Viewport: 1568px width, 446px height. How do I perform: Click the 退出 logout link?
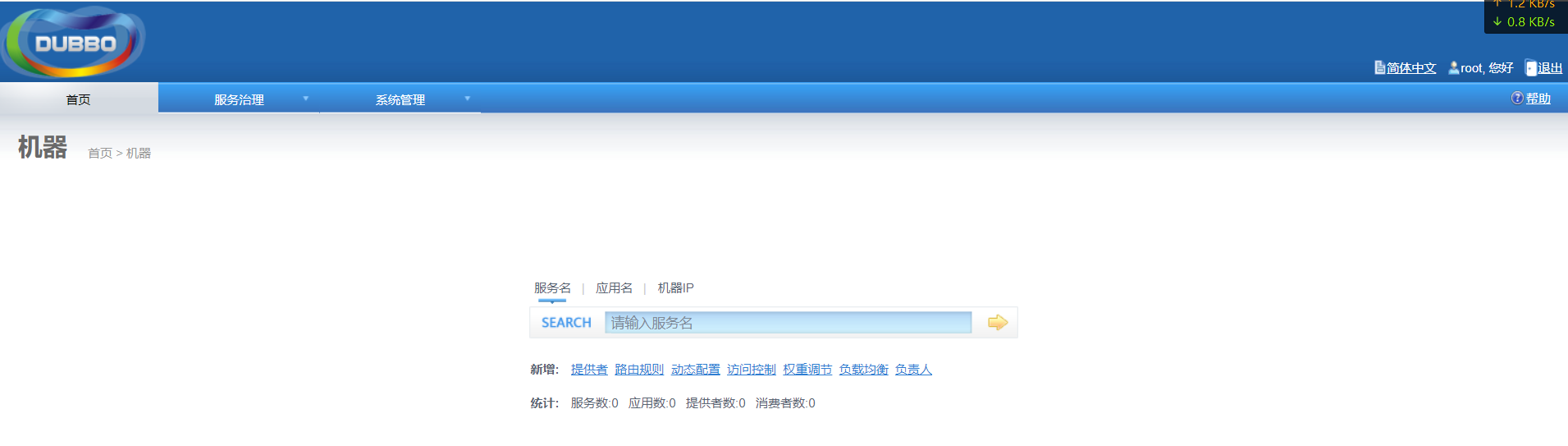(1550, 68)
